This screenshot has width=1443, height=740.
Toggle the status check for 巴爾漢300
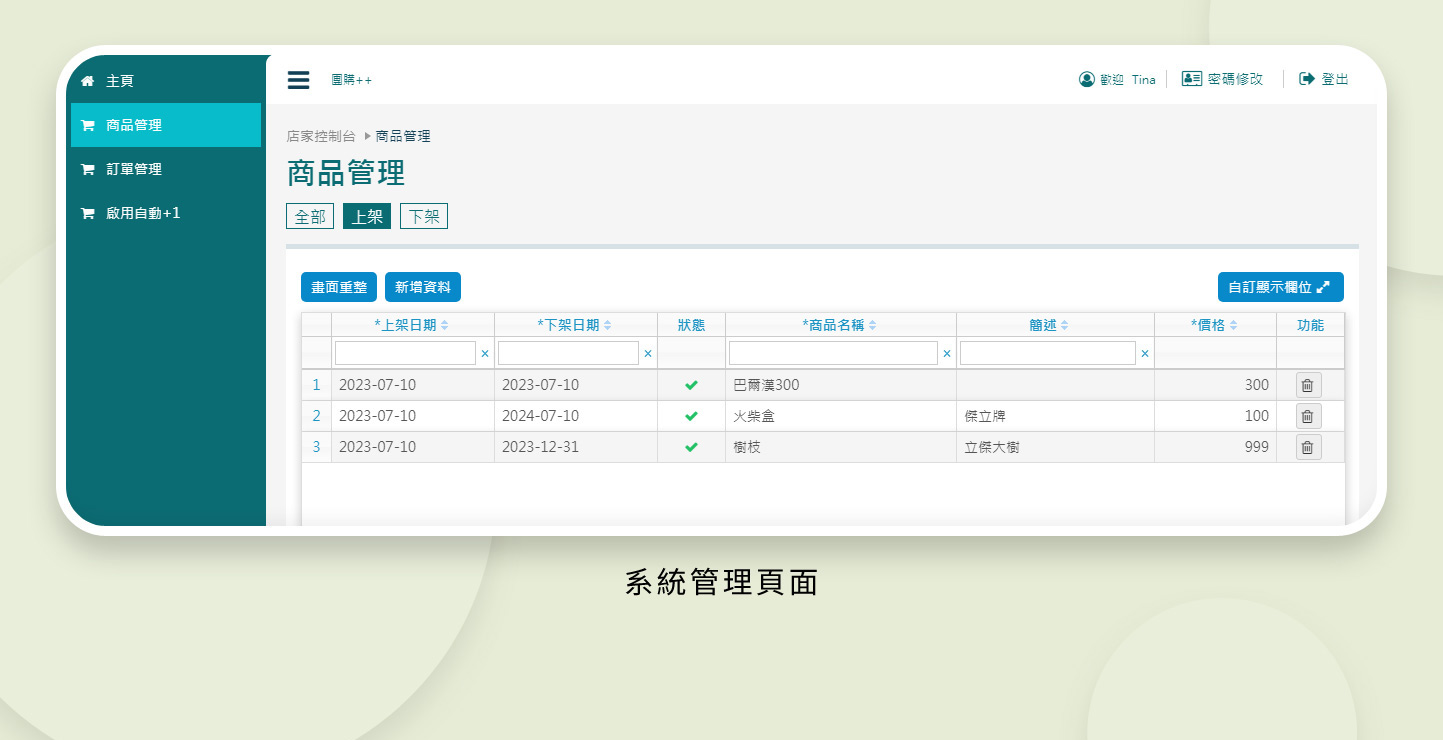point(691,384)
